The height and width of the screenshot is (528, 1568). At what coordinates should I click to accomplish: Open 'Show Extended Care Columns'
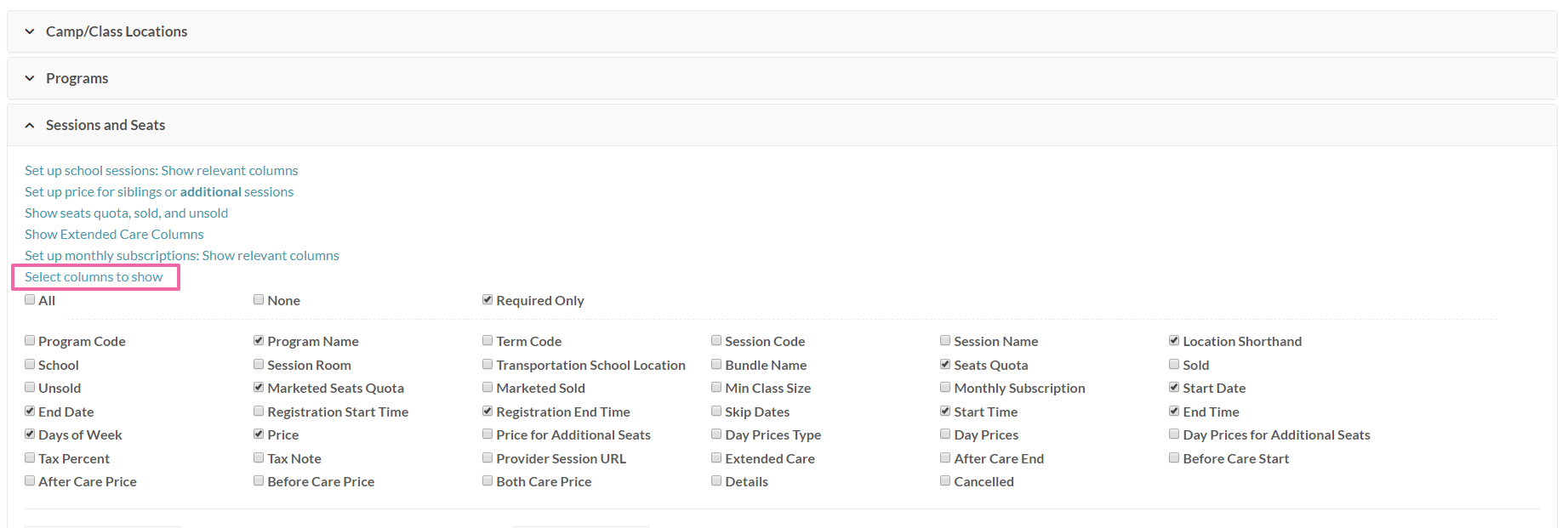(x=113, y=234)
